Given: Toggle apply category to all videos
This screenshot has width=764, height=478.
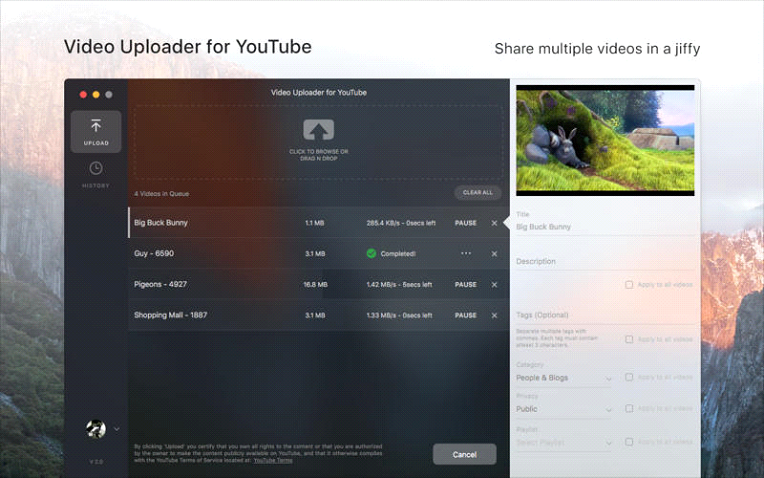Looking at the screenshot, I should (x=629, y=377).
